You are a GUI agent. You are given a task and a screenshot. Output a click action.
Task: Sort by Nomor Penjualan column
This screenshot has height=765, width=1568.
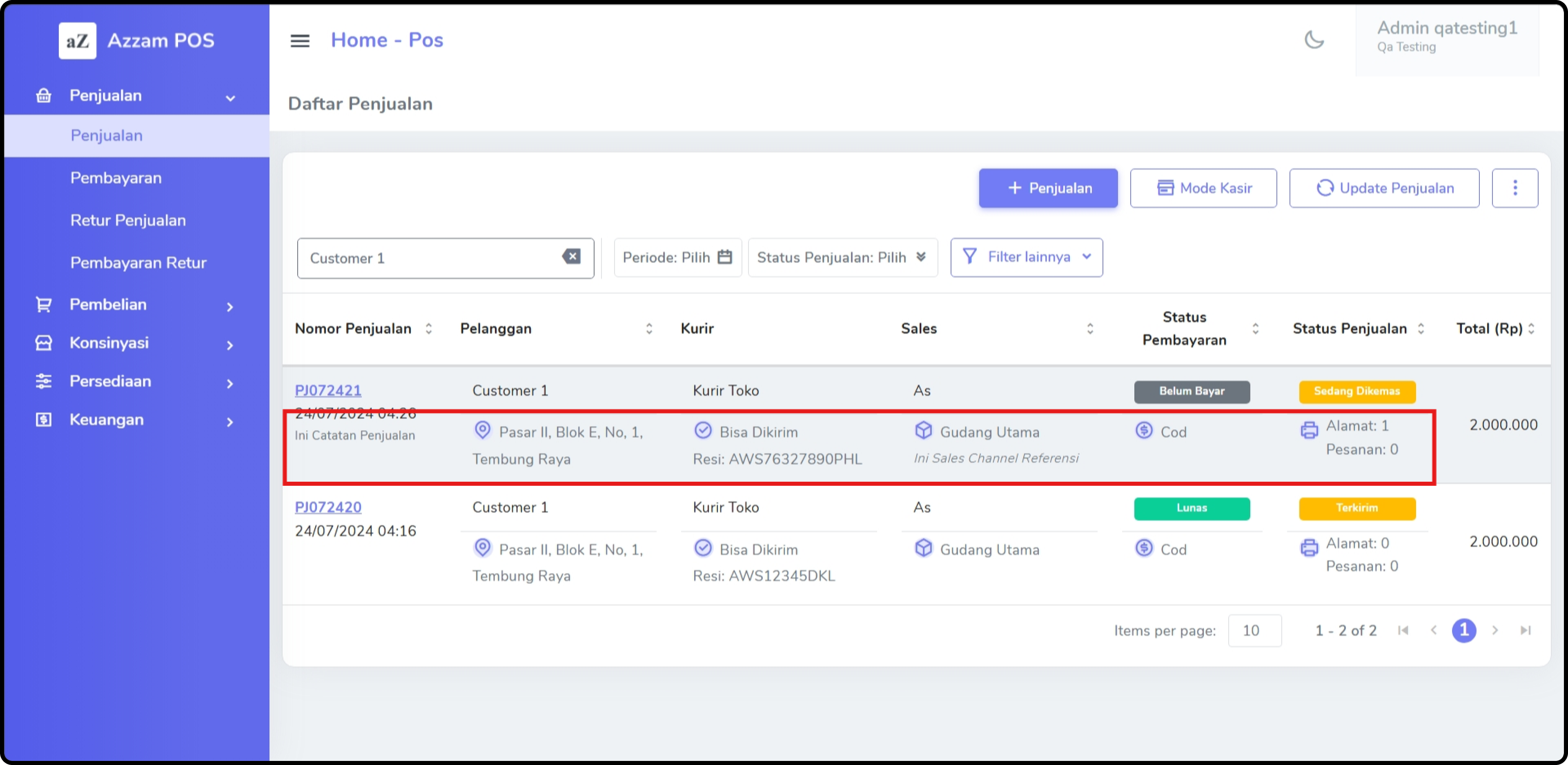[428, 329]
